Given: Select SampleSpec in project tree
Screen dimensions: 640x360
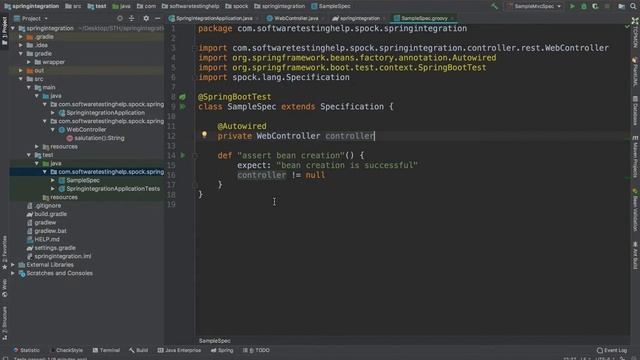Looking at the screenshot, I should tap(82, 180).
